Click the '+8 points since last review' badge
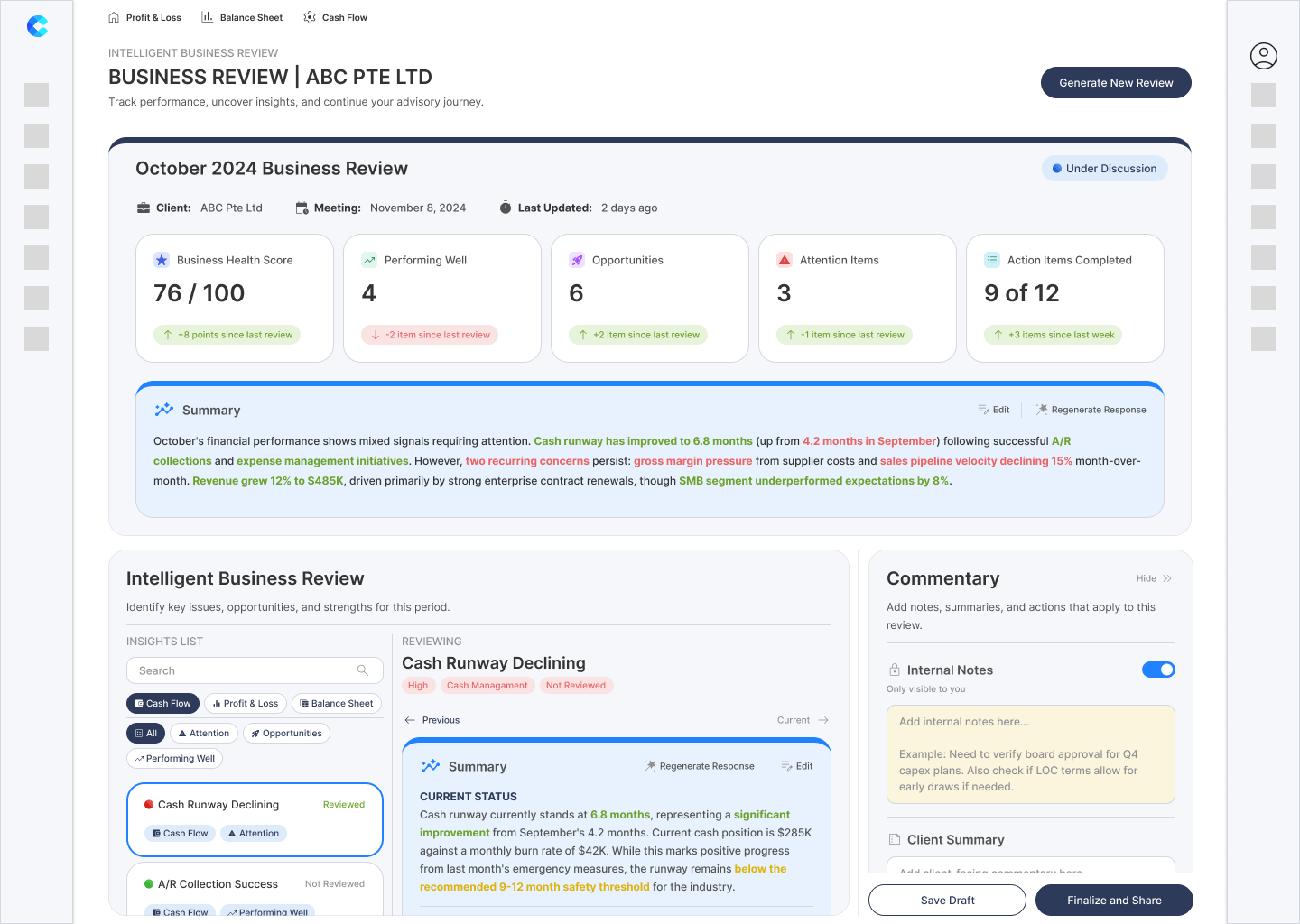 click(x=227, y=335)
